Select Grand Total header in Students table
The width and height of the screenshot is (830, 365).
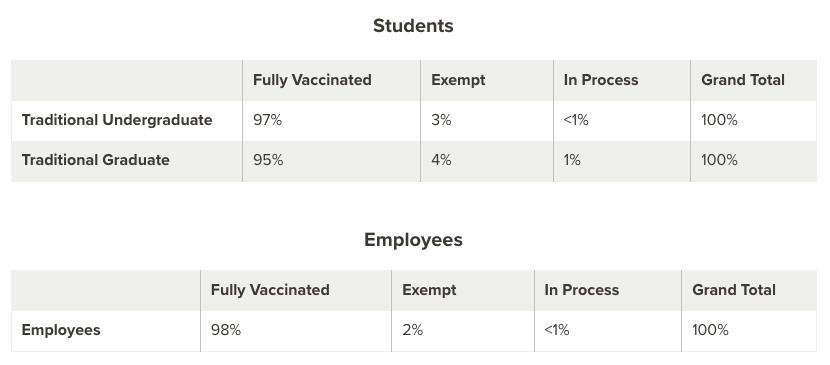pos(743,80)
